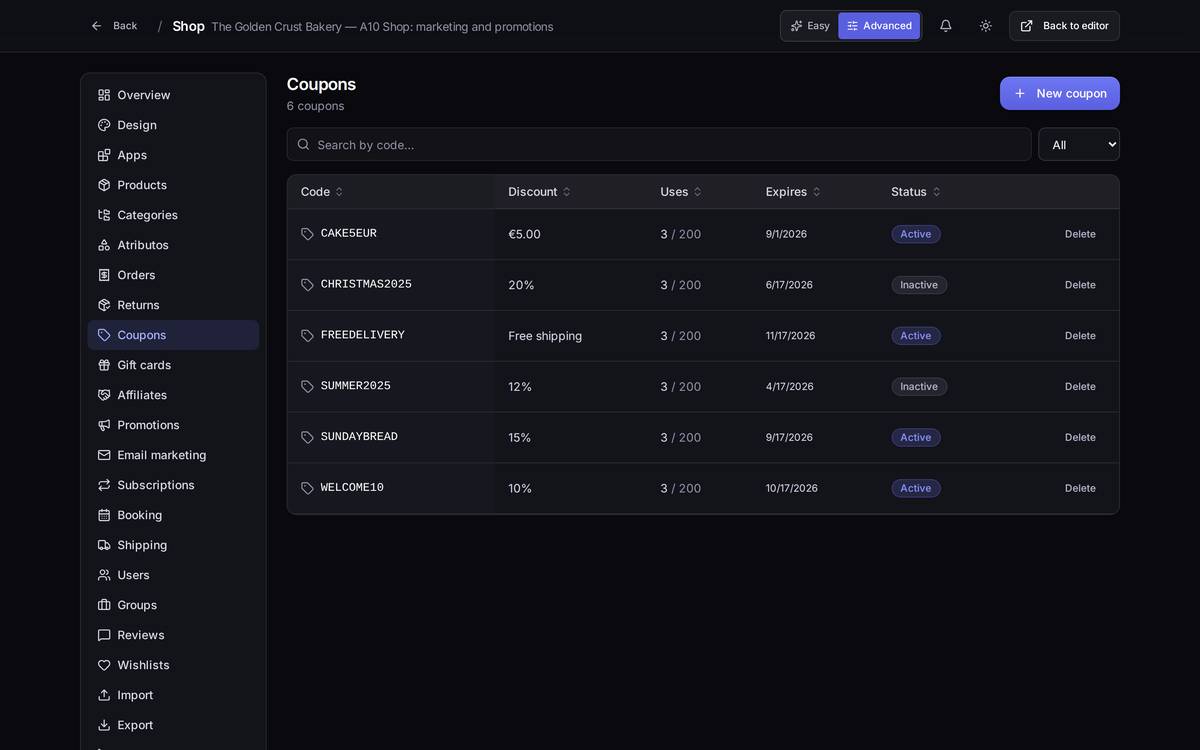
Task: Click Back to editor button
Action: (1064, 26)
